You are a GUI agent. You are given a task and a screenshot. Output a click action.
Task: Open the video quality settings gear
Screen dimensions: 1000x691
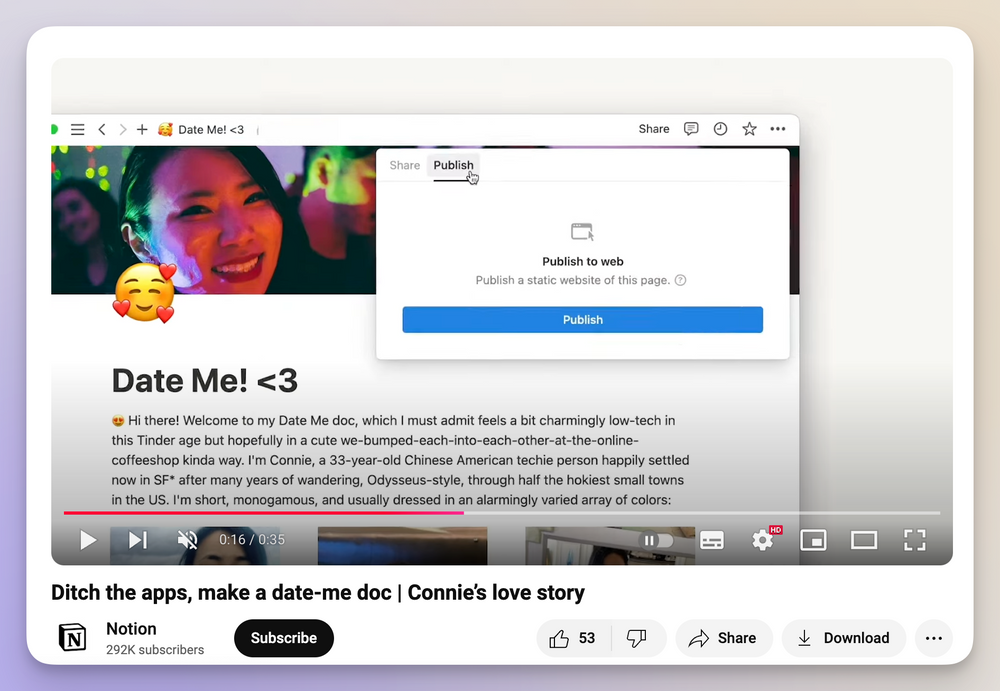[x=762, y=540]
